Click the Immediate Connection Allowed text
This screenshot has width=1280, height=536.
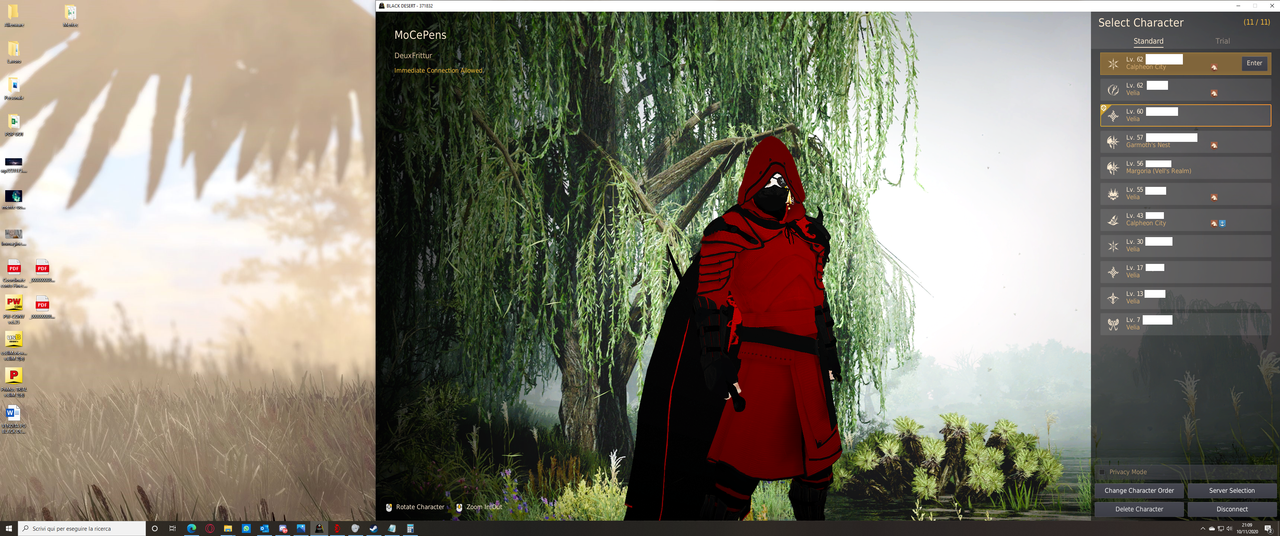click(438, 71)
